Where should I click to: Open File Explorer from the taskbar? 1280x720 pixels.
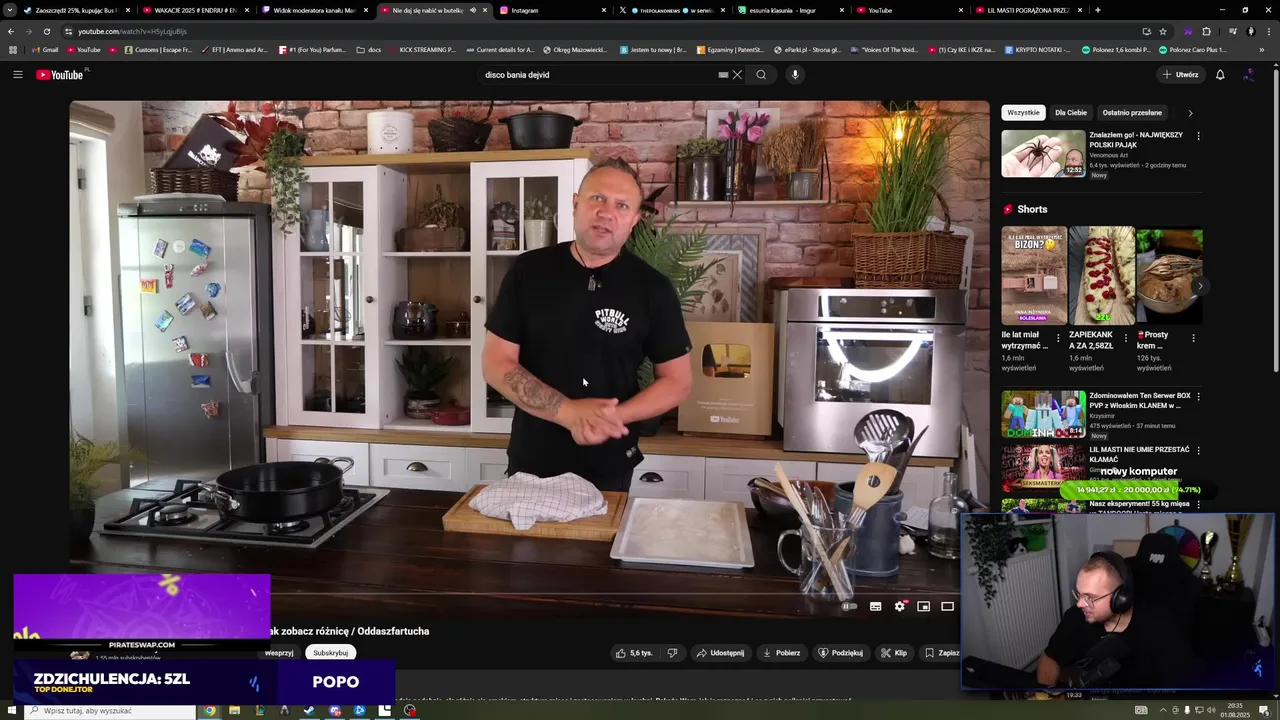click(x=235, y=710)
